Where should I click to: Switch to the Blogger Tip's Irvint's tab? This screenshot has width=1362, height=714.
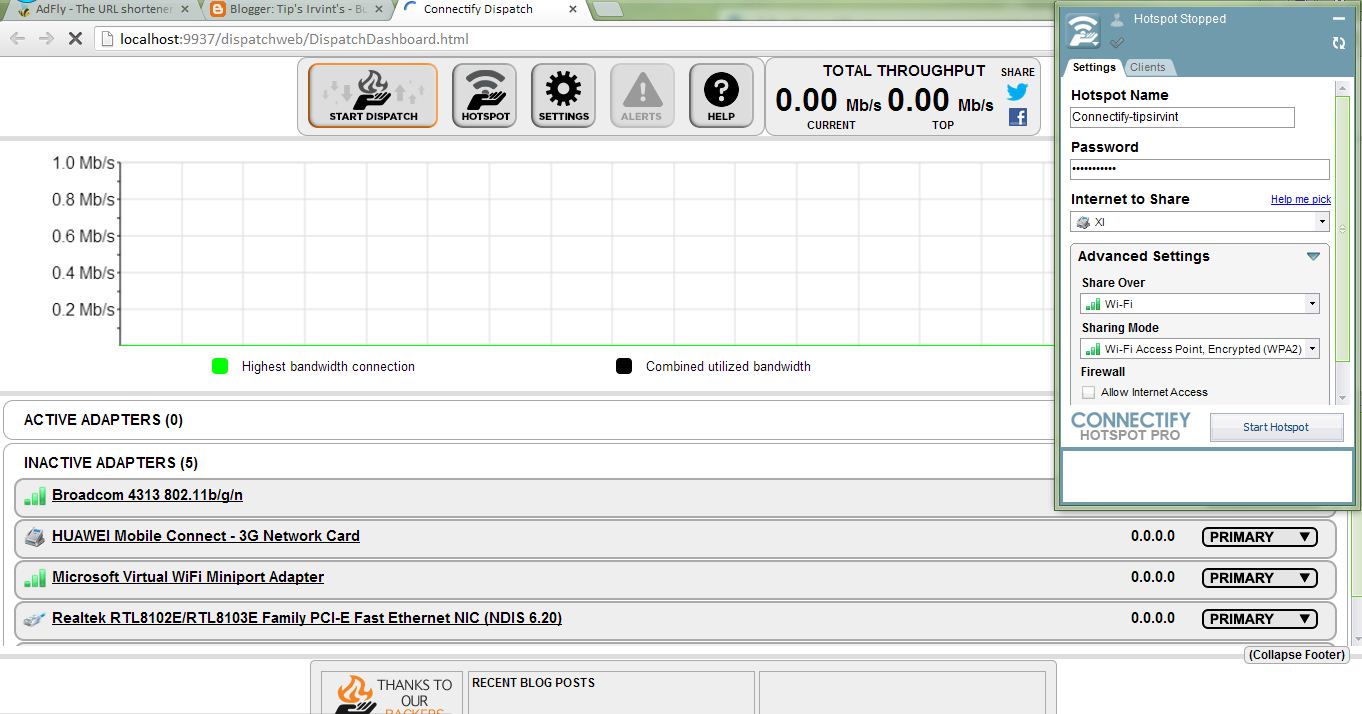295,9
